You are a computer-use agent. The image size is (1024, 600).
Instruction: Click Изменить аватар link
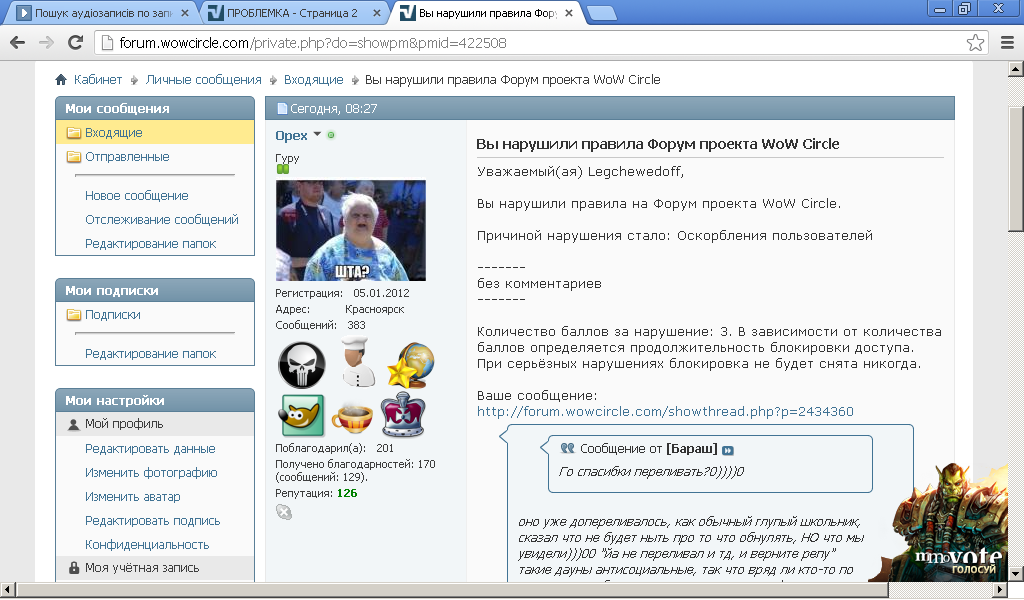(133, 497)
